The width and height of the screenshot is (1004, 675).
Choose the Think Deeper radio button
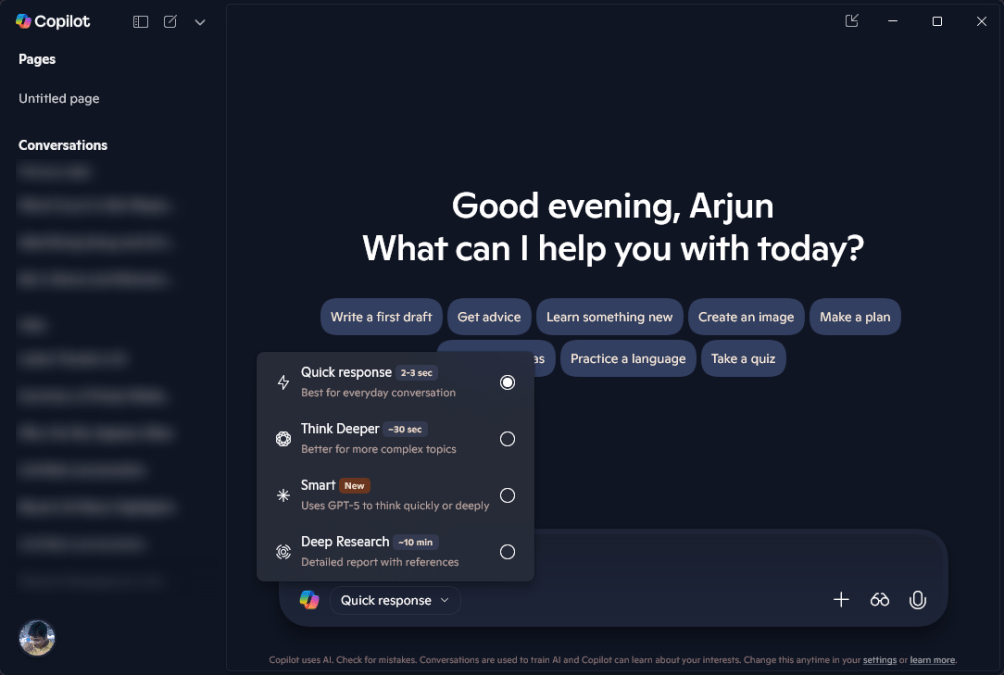coord(507,438)
